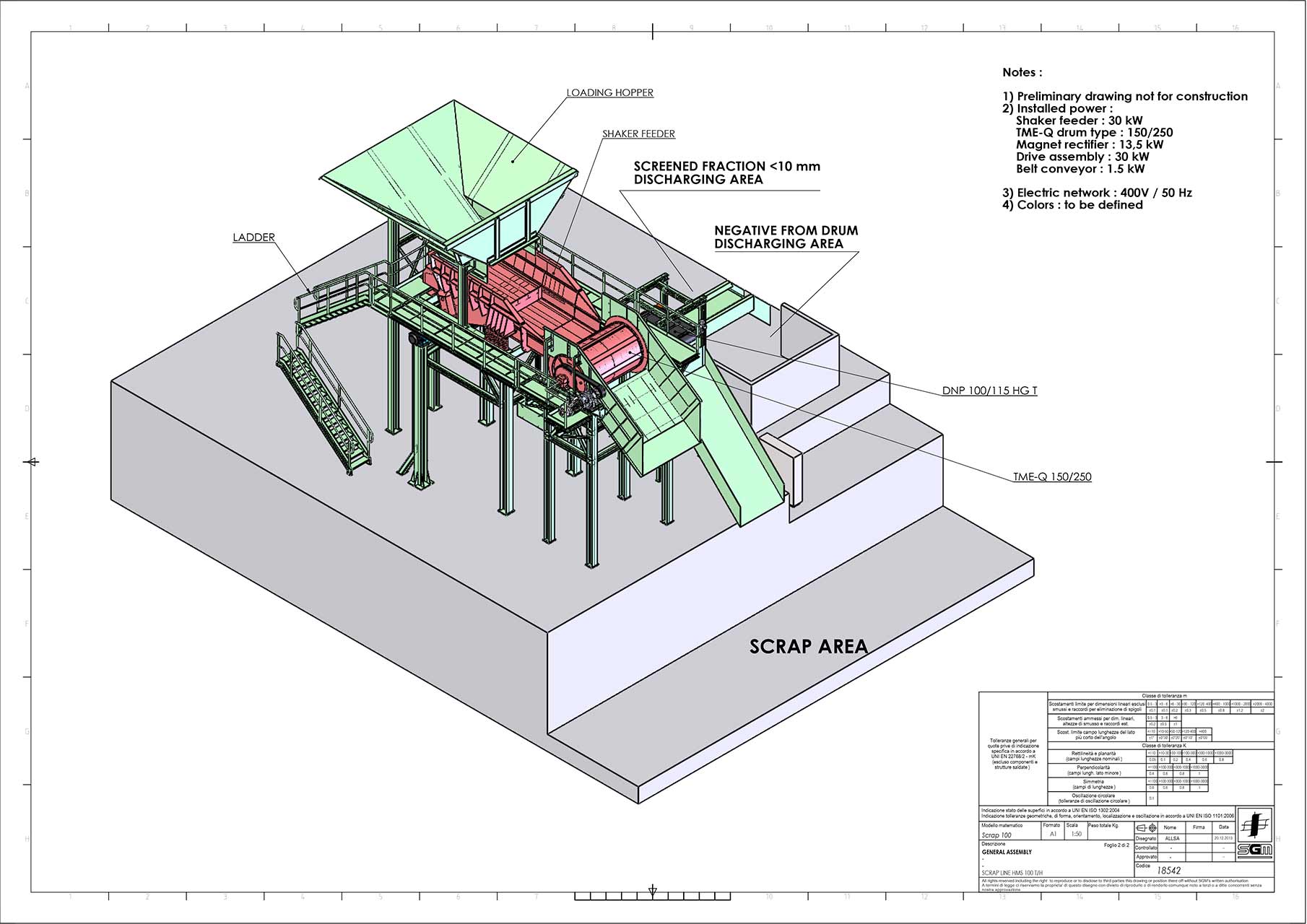Viewport: 1307px width, 924px height.
Task: Click the 'LOADING HOPPER' label
Action: tap(609, 92)
